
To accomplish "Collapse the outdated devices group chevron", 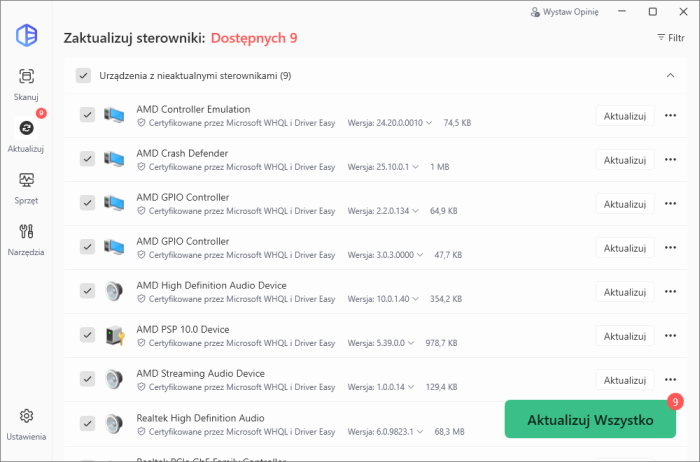I will pos(671,75).
